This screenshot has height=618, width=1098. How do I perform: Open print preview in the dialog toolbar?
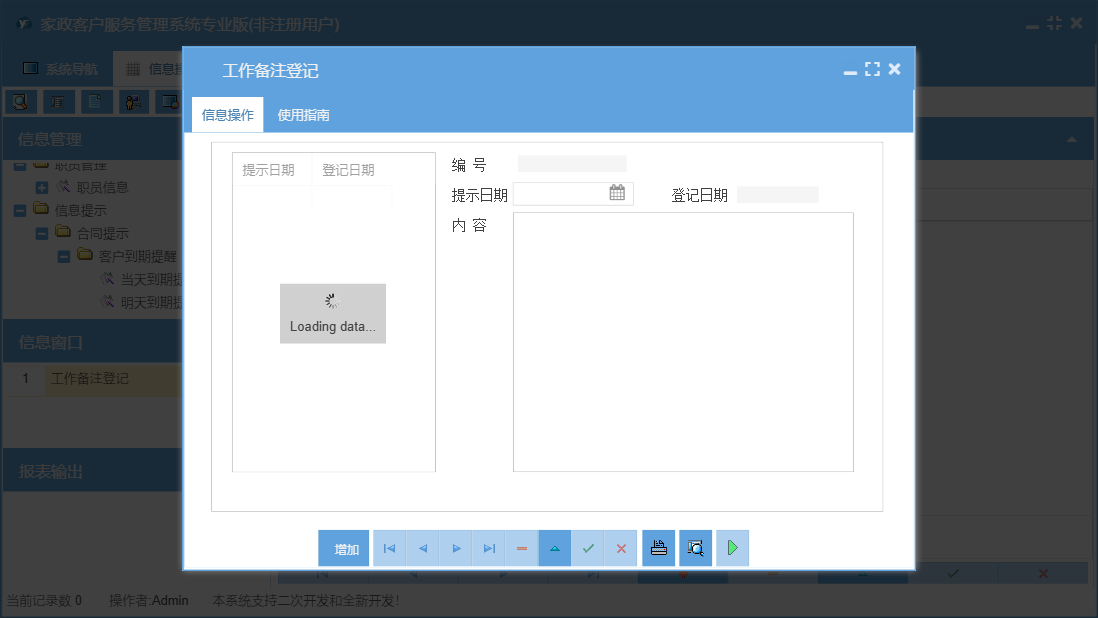click(x=695, y=548)
